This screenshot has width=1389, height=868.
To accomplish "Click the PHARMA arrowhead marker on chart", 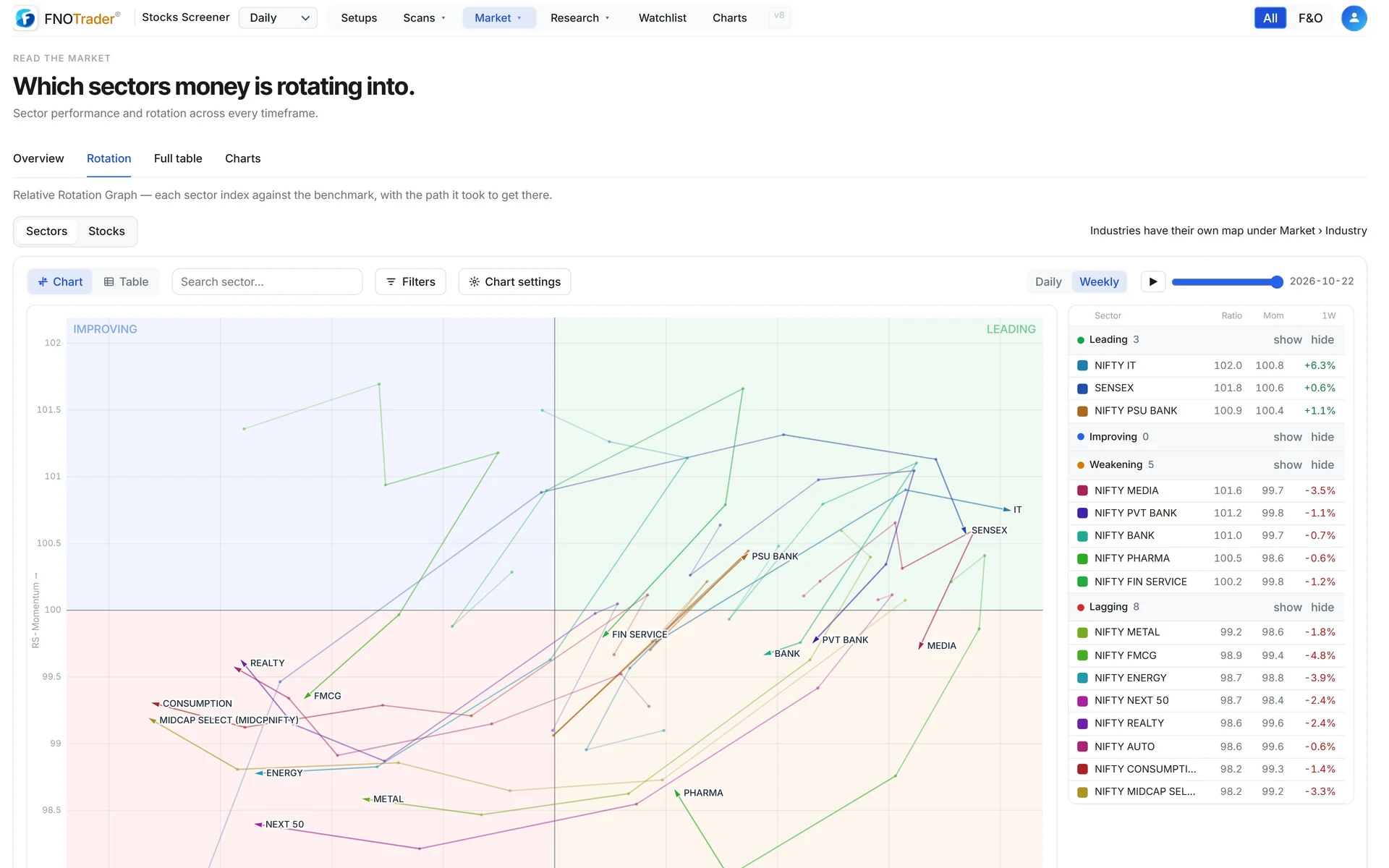I will tap(677, 793).
